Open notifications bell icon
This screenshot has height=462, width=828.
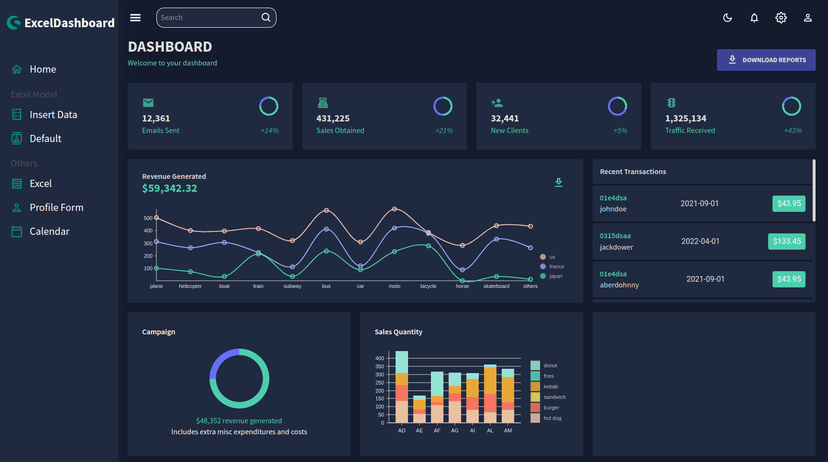754,17
